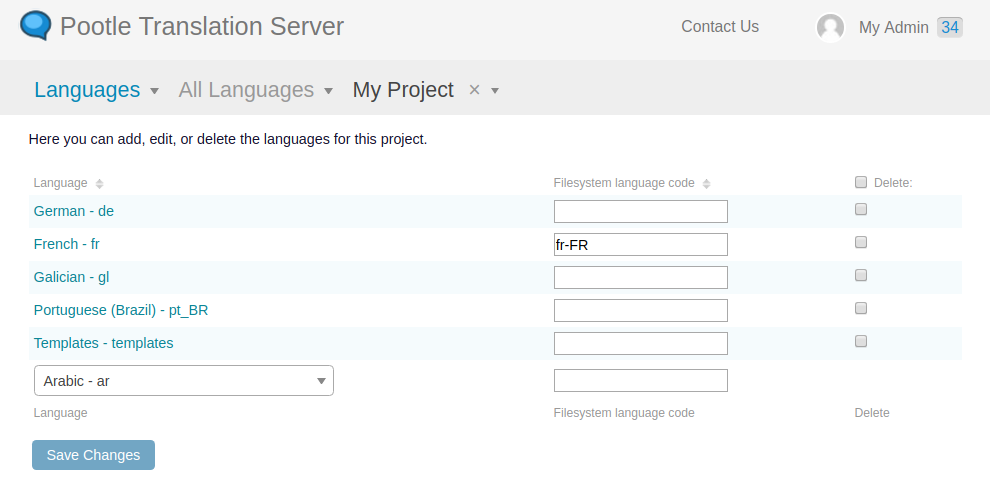Open the My Admin avatar icon
Image resolution: width=990 pixels, height=489 pixels.
830,28
